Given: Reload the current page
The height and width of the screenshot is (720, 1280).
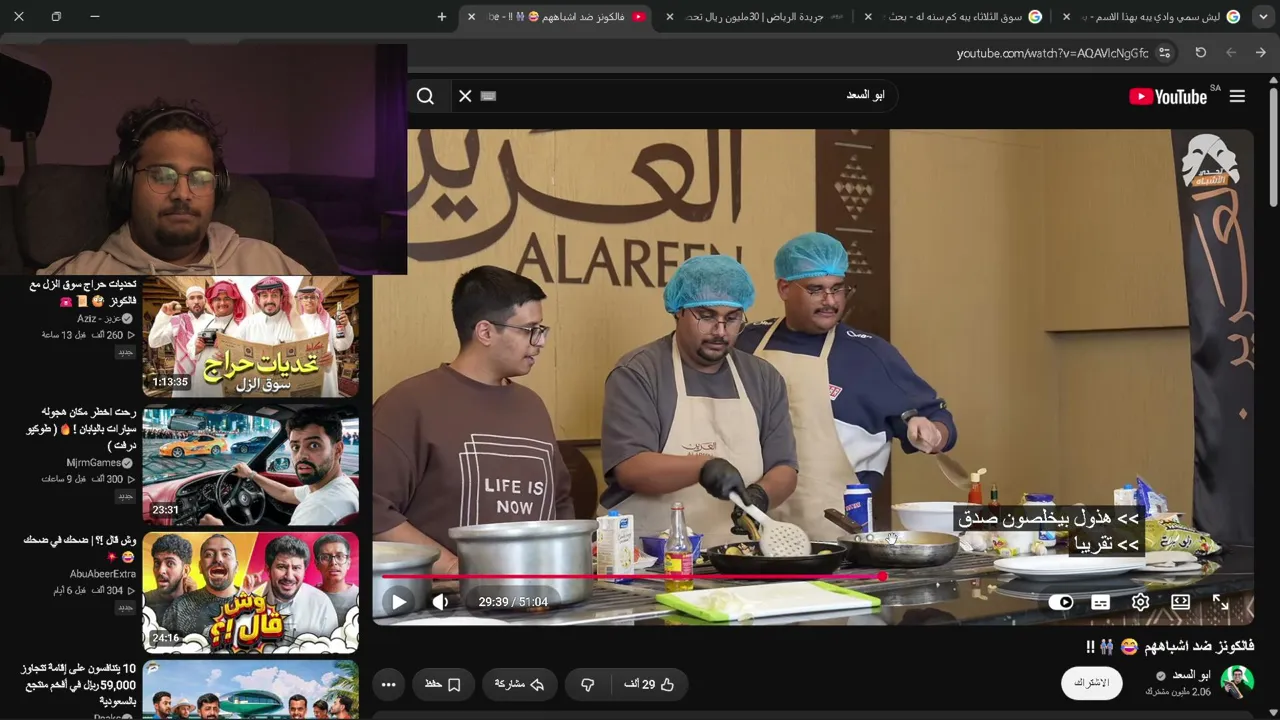Looking at the screenshot, I should (x=1201, y=53).
